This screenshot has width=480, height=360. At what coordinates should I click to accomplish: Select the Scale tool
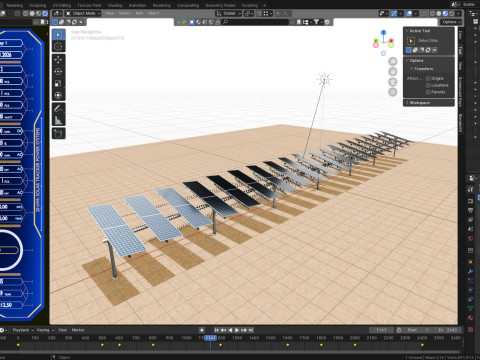pos(59,83)
